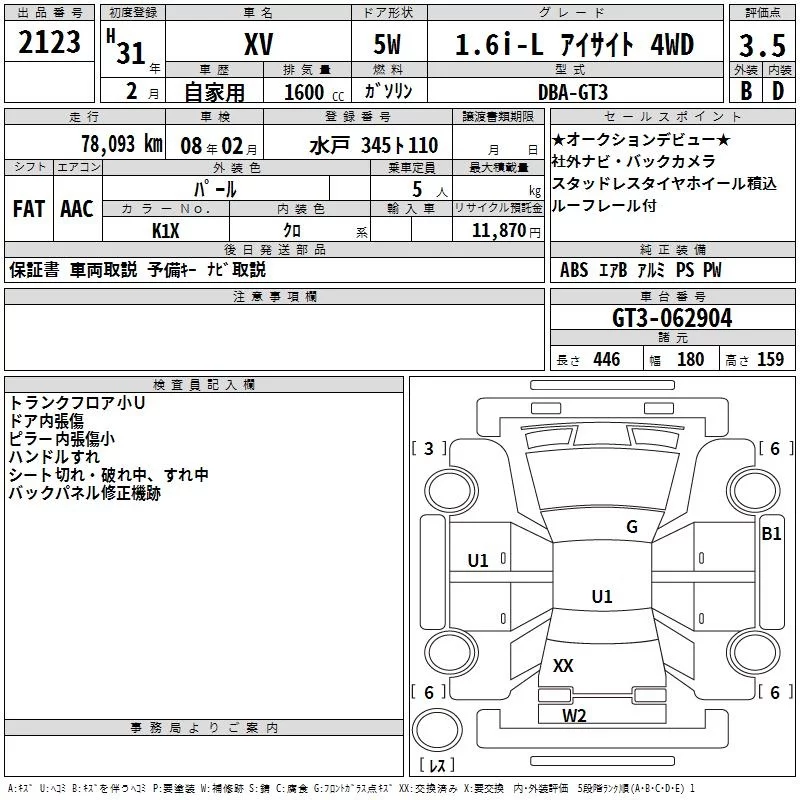Screen dimensions: 800x800
Task: Click the recycle deposit 11,870円
Action: tap(506, 231)
